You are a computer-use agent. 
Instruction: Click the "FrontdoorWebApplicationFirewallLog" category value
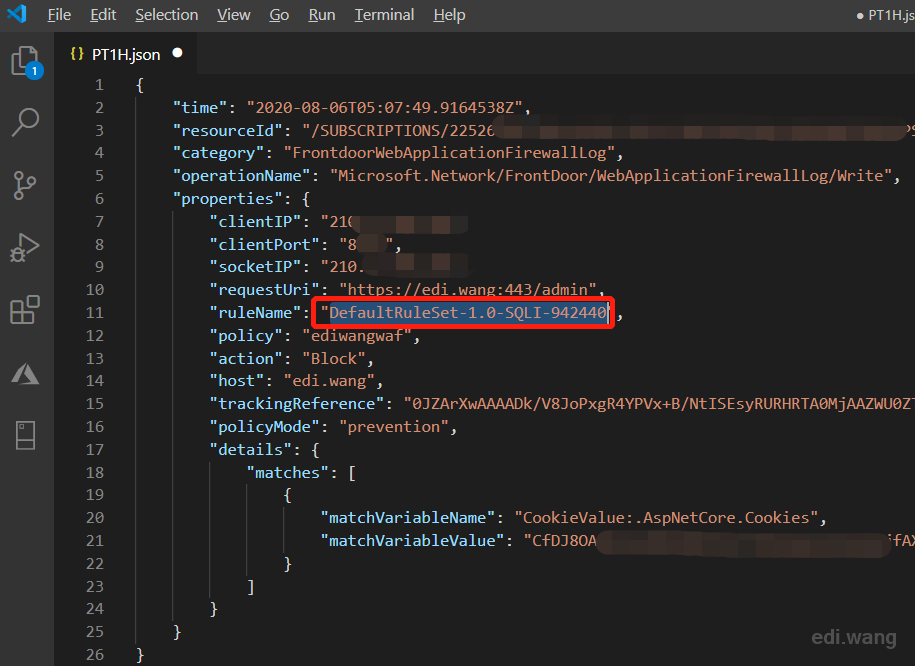pos(449,154)
